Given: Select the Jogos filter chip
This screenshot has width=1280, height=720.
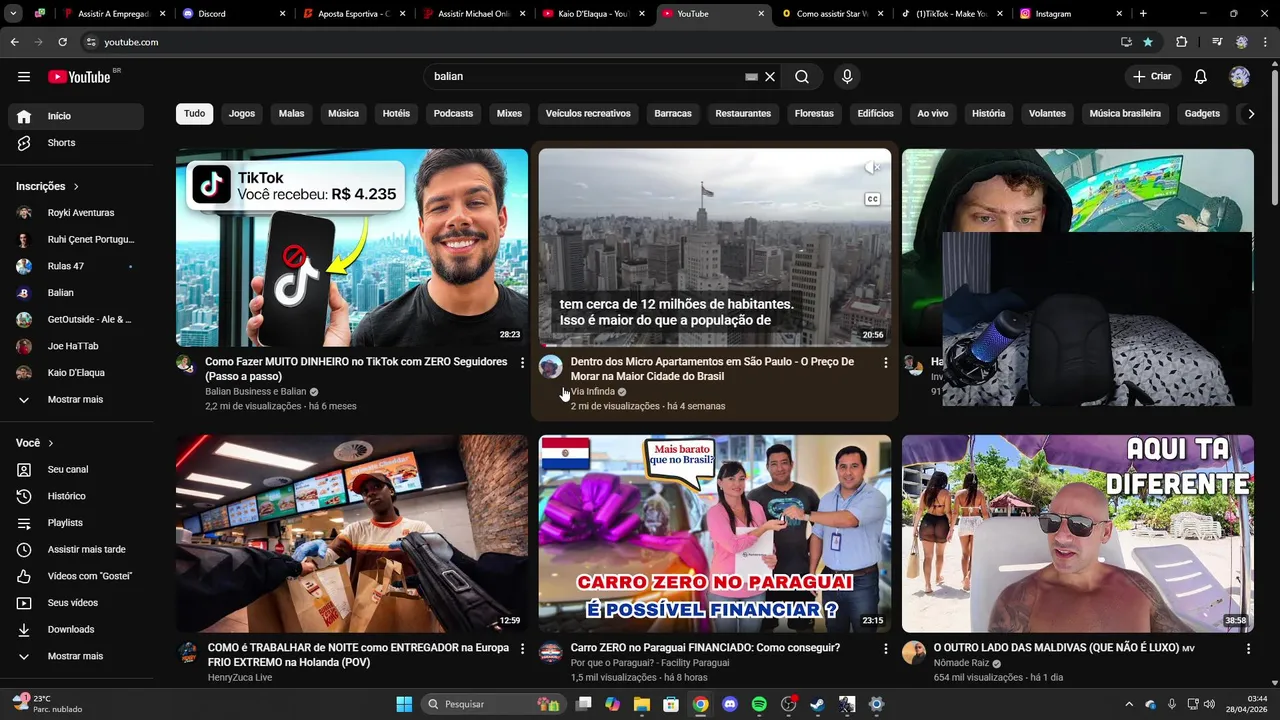Looking at the screenshot, I should click(x=242, y=114).
